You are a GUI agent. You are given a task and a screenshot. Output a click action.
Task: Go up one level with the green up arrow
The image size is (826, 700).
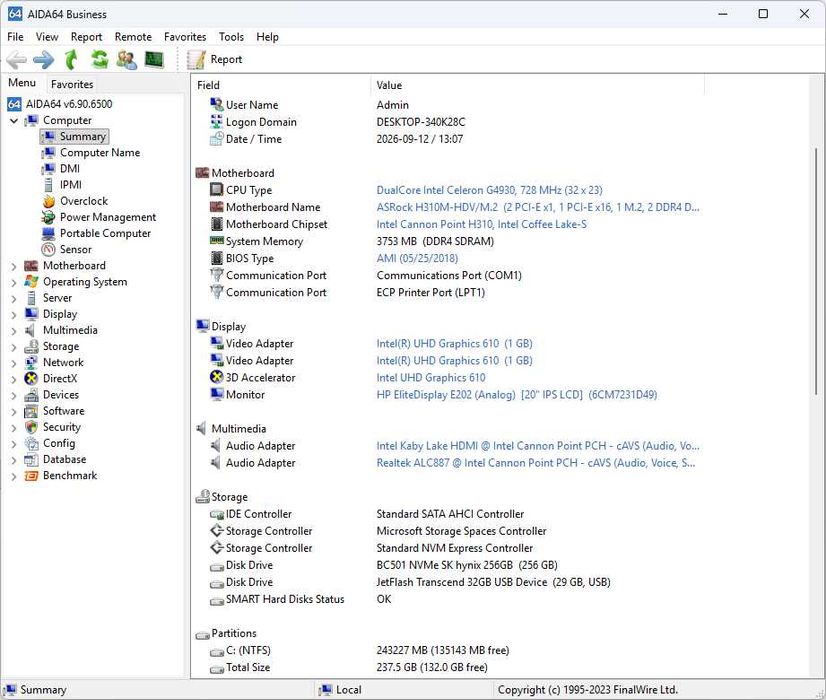(71, 60)
